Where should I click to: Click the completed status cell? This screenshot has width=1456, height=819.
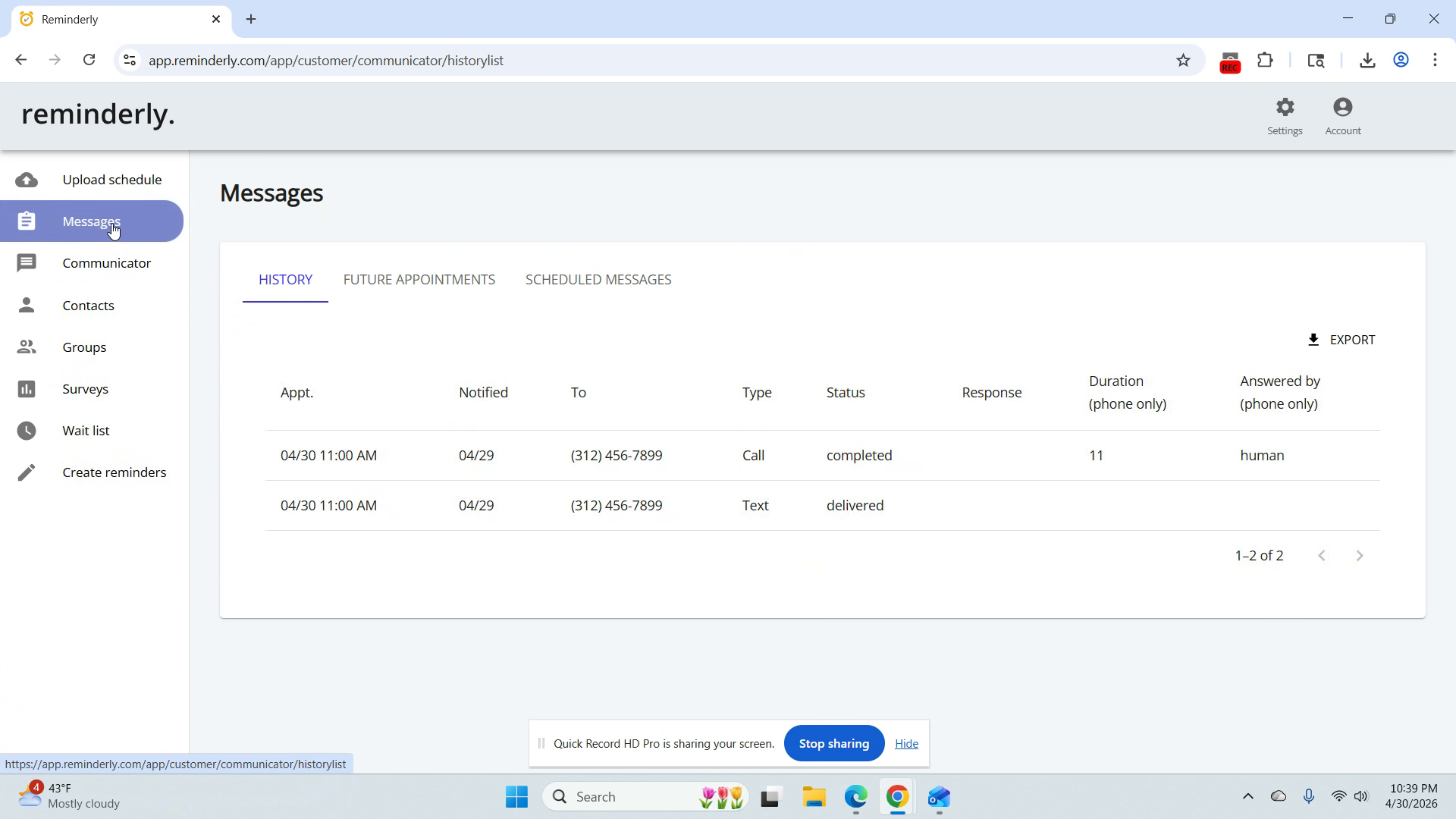(x=859, y=456)
